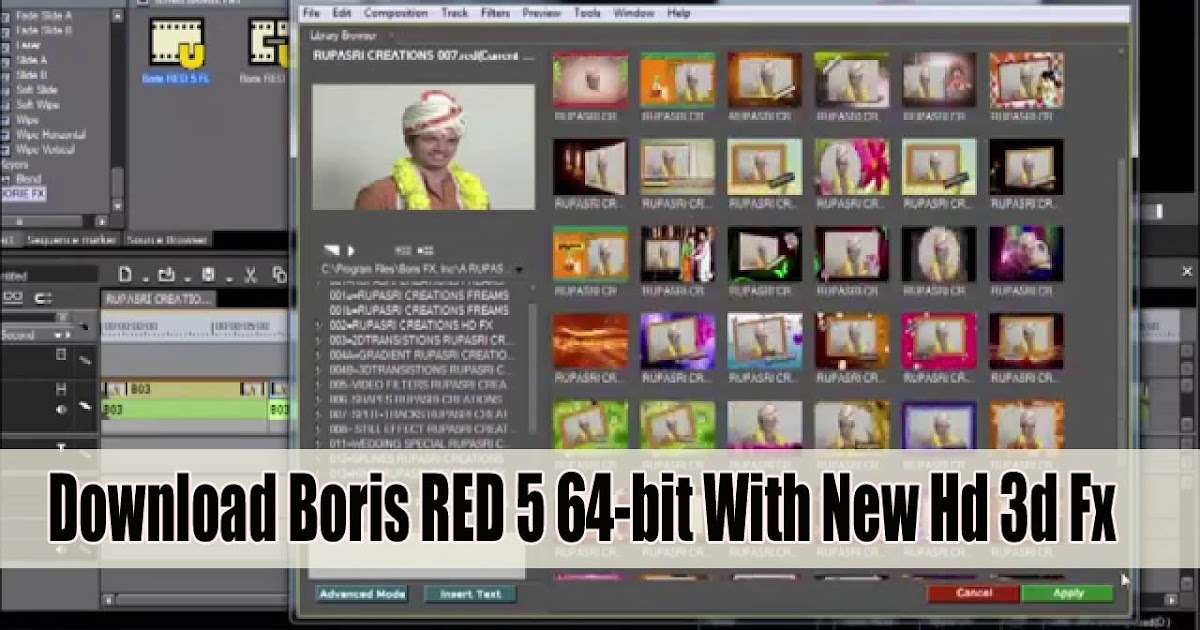Click the Open project icon in timeline toolbar
This screenshot has height=630, width=1200.
click(167, 274)
